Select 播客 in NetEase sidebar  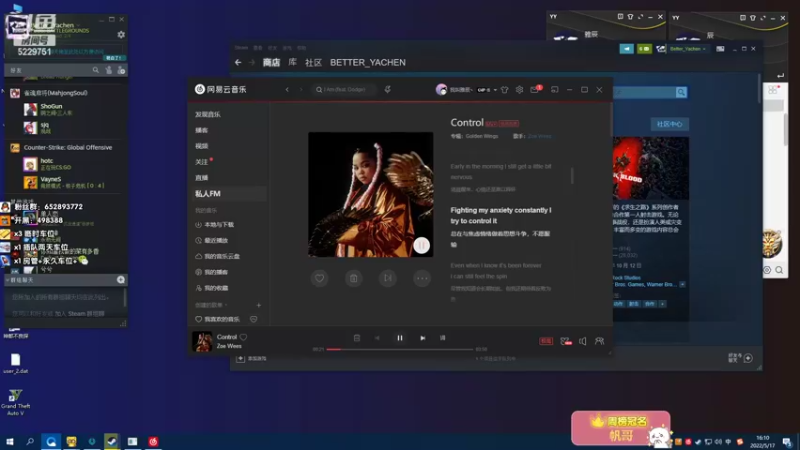pos(202,130)
